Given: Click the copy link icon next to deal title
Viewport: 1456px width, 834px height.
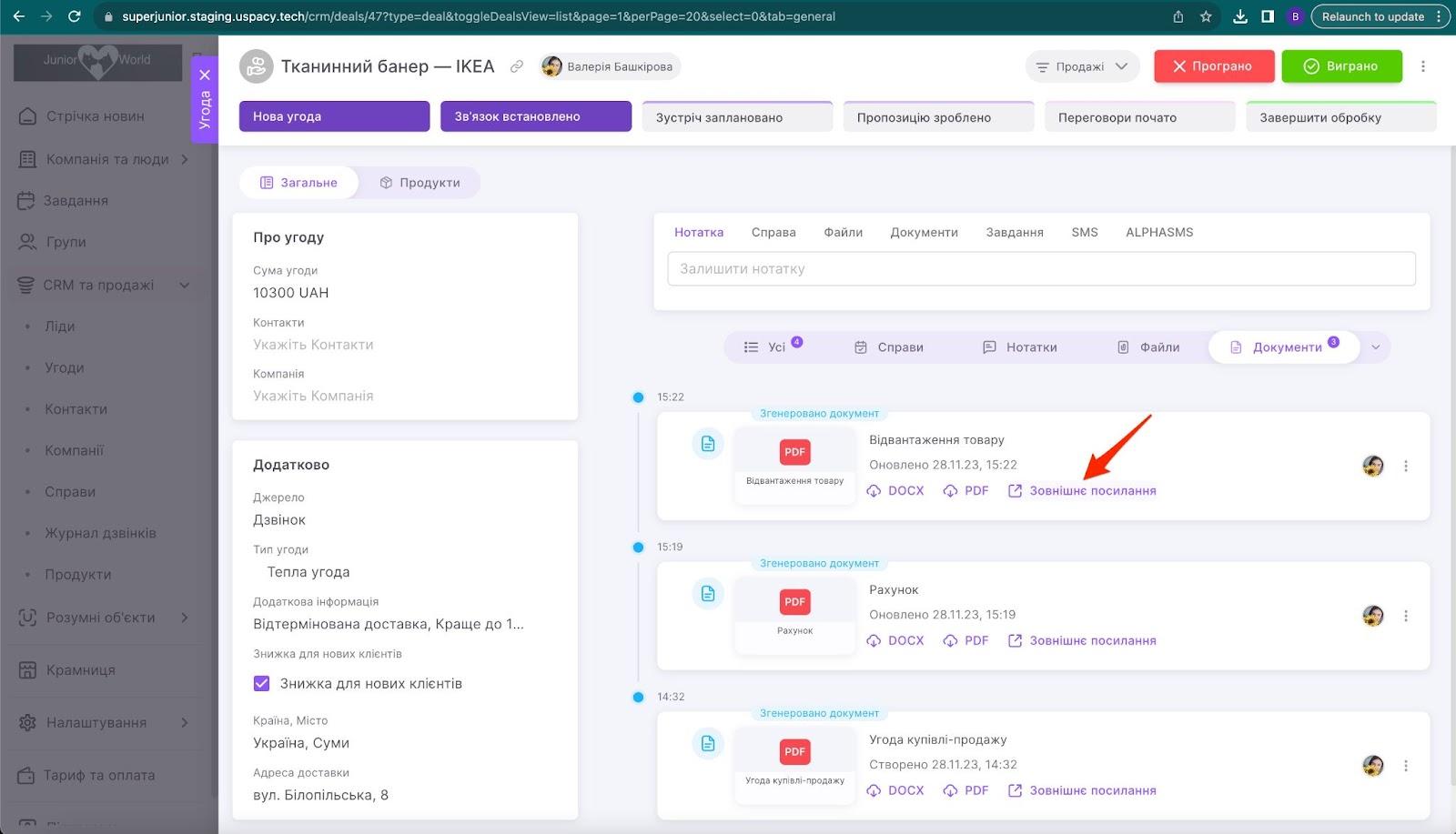Looking at the screenshot, I should pyautogui.click(x=517, y=66).
